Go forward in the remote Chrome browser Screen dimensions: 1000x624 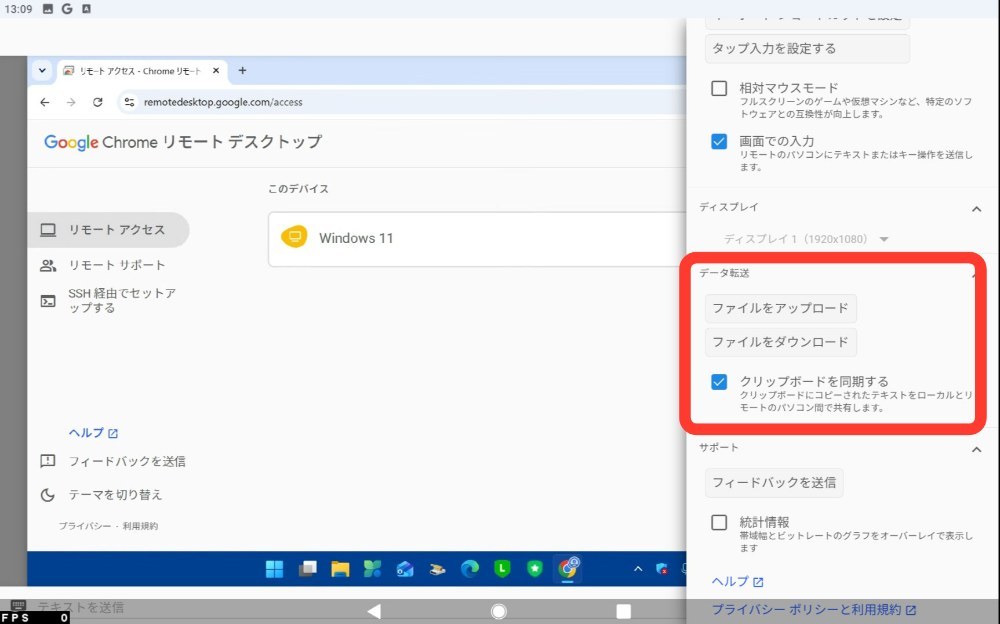[x=71, y=102]
